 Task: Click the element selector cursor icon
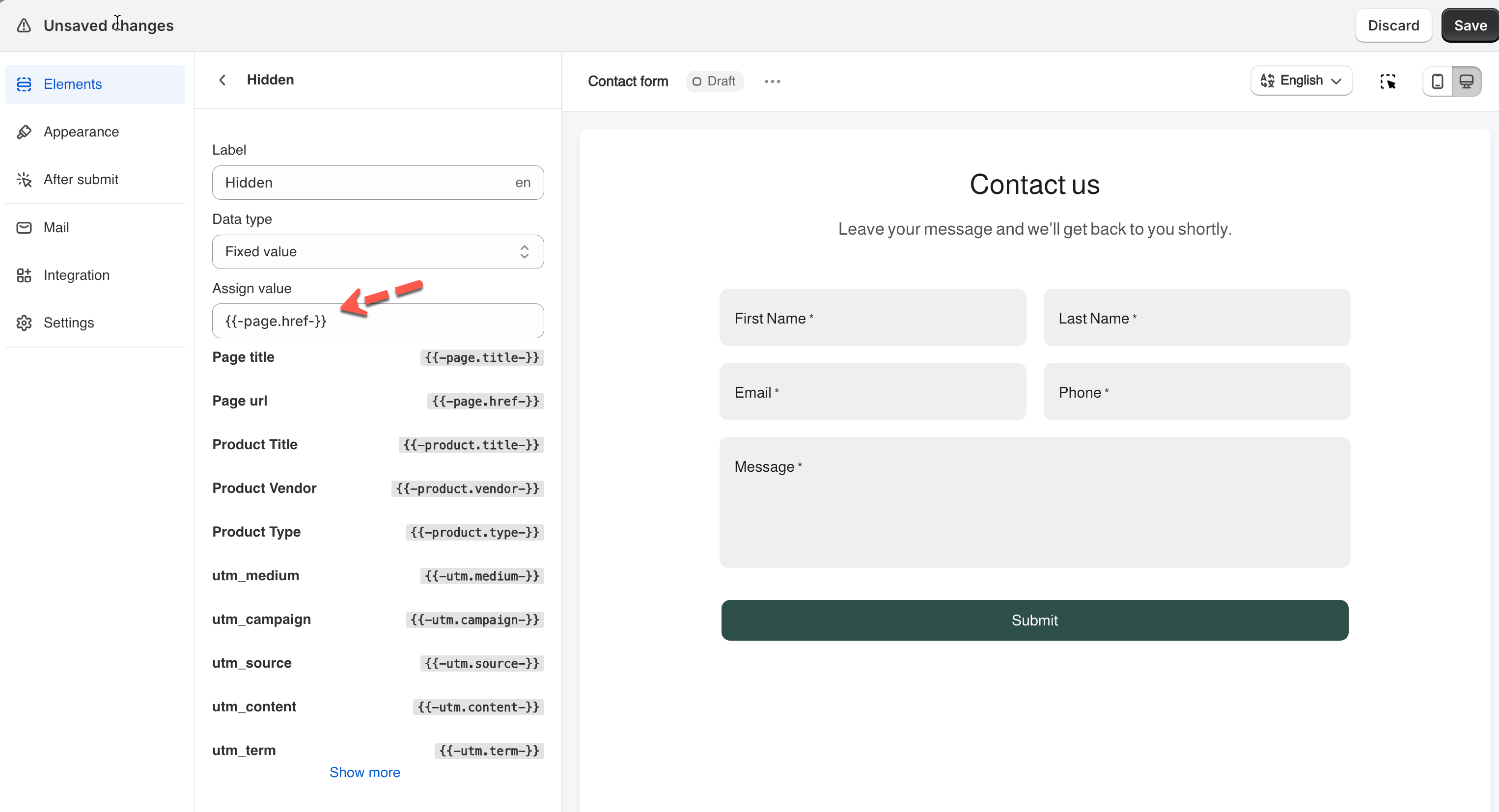pos(1388,81)
